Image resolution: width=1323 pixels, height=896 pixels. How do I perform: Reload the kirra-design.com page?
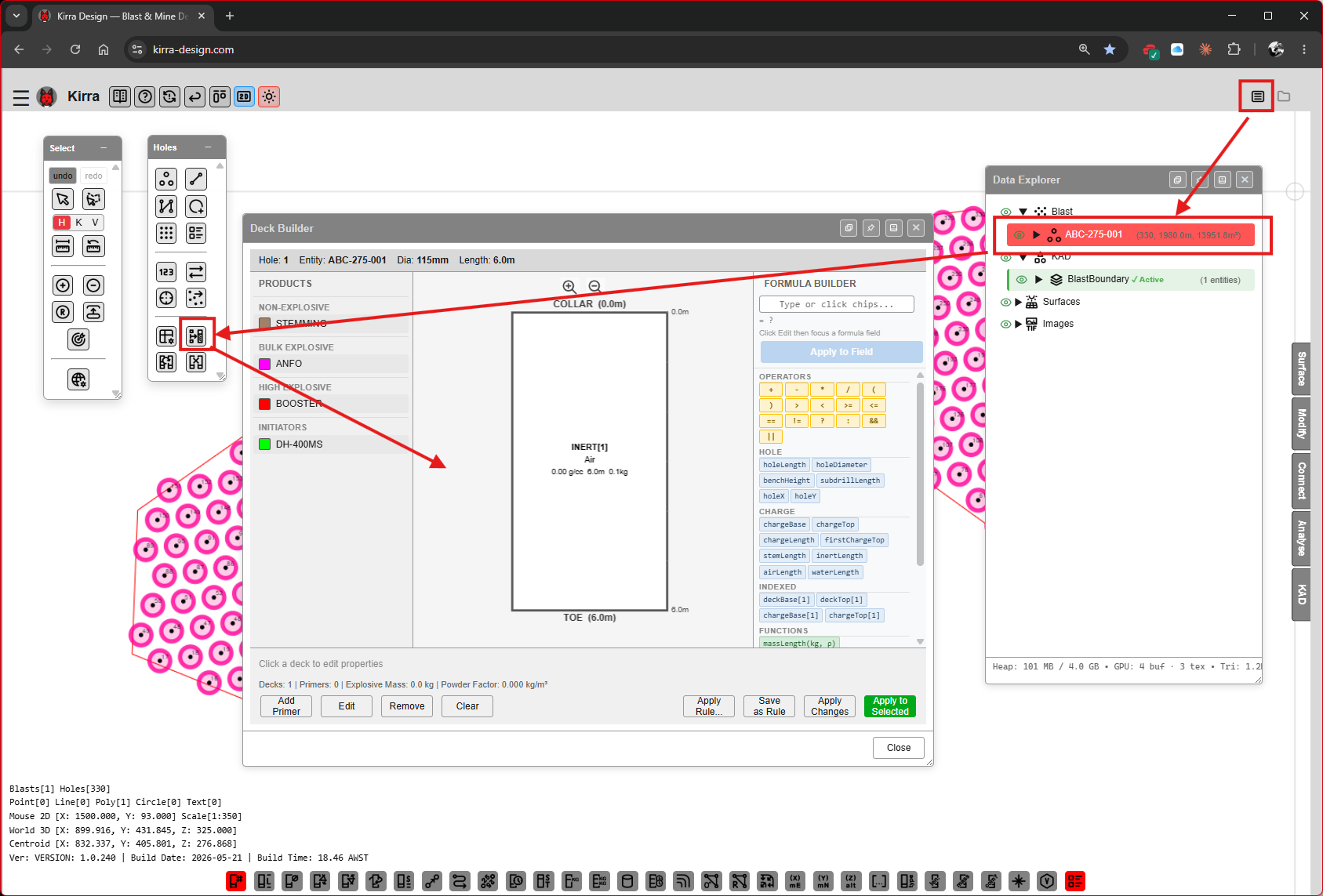(x=75, y=49)
